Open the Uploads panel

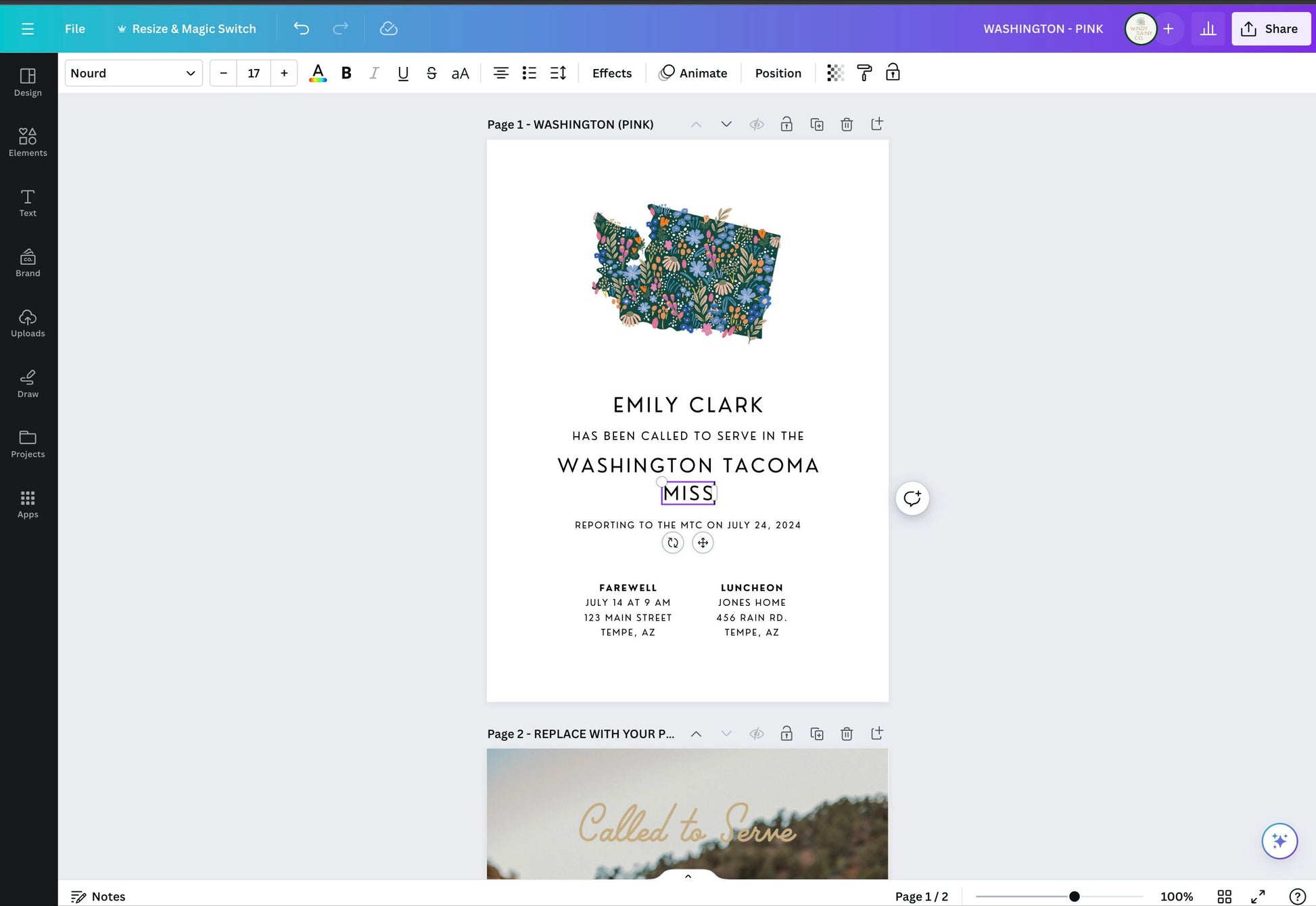(x=28, y=323)
